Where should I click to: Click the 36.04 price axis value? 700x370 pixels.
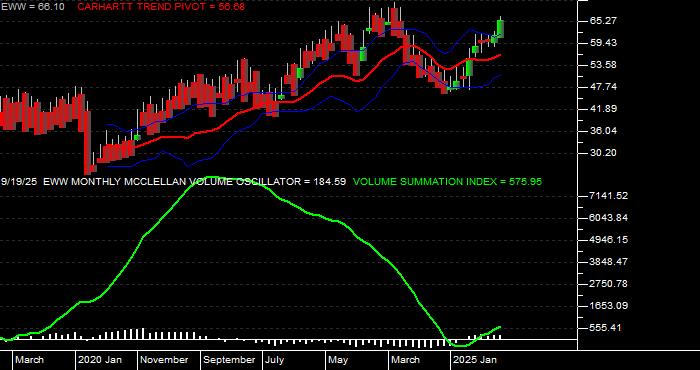pyautogui.click(x=604, y=131)
